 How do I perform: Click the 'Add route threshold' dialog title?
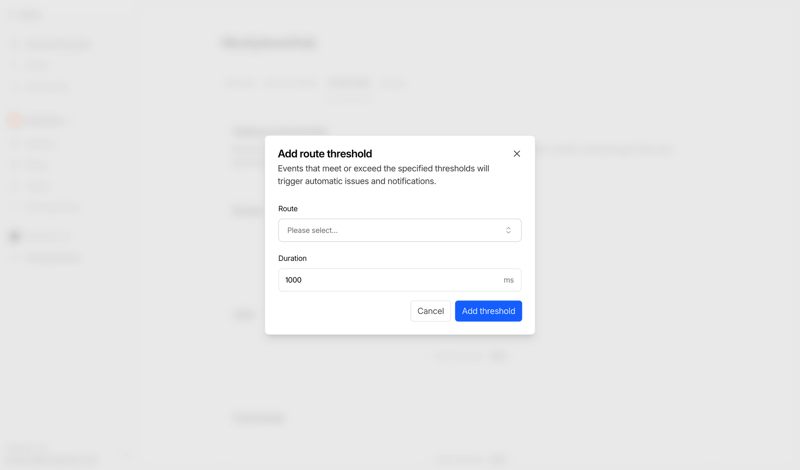[x=325, y=154]
